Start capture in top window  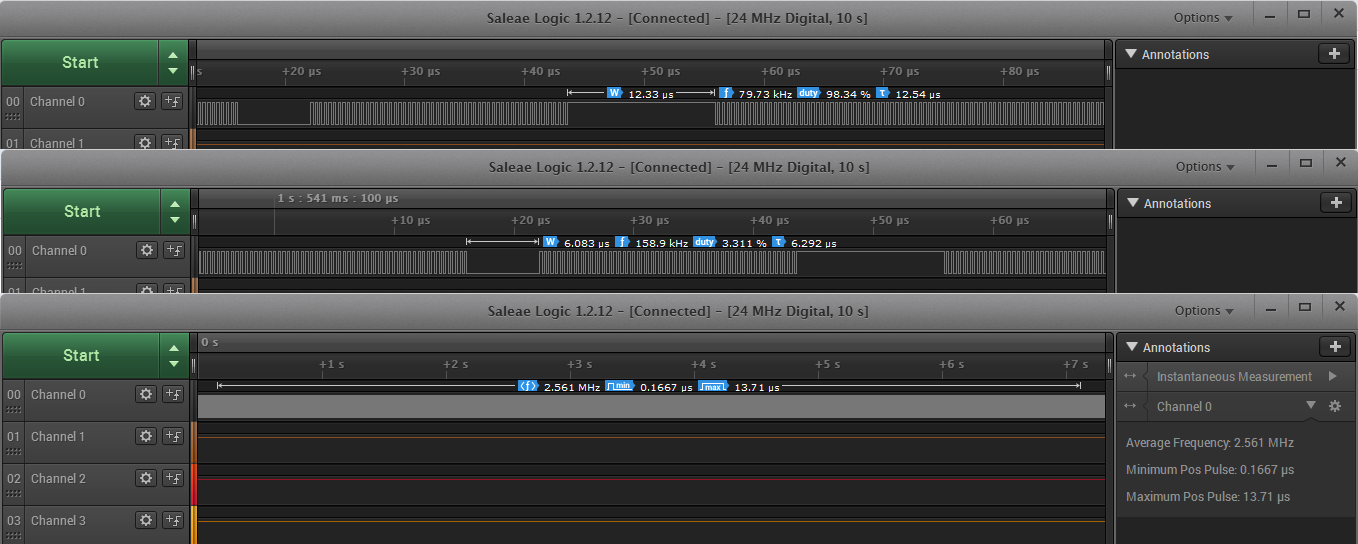click(x=80, y=62)
